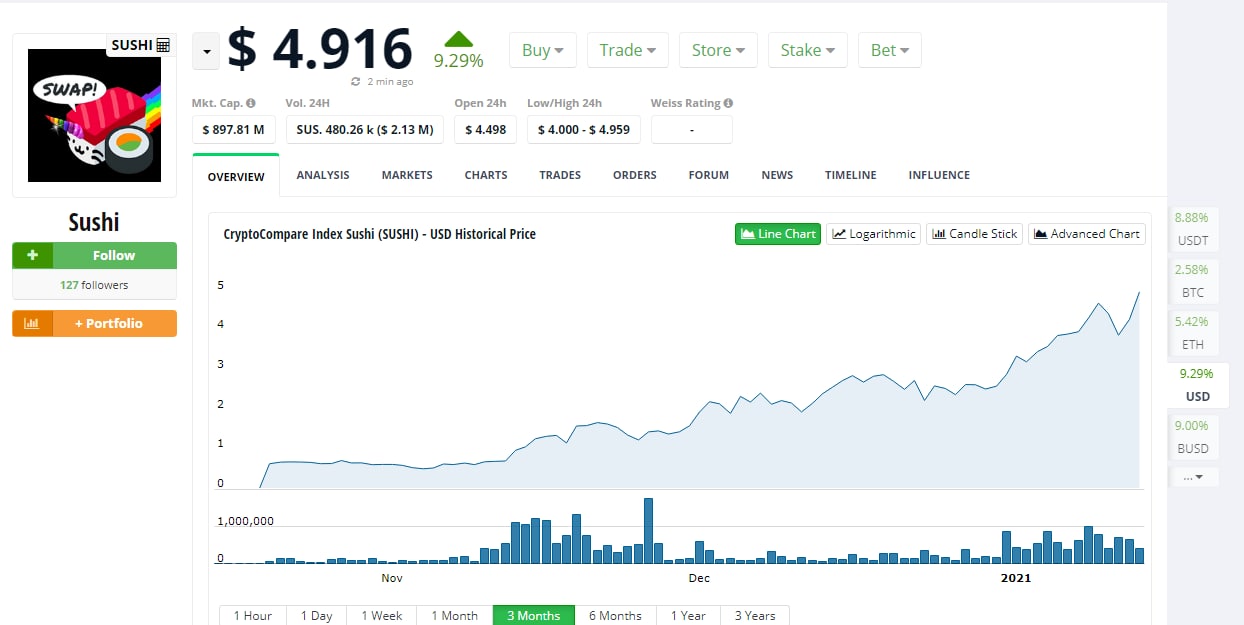Switch to the Trades tab
The height and width of the screenshot is (625, 1244).
(560, 175)
